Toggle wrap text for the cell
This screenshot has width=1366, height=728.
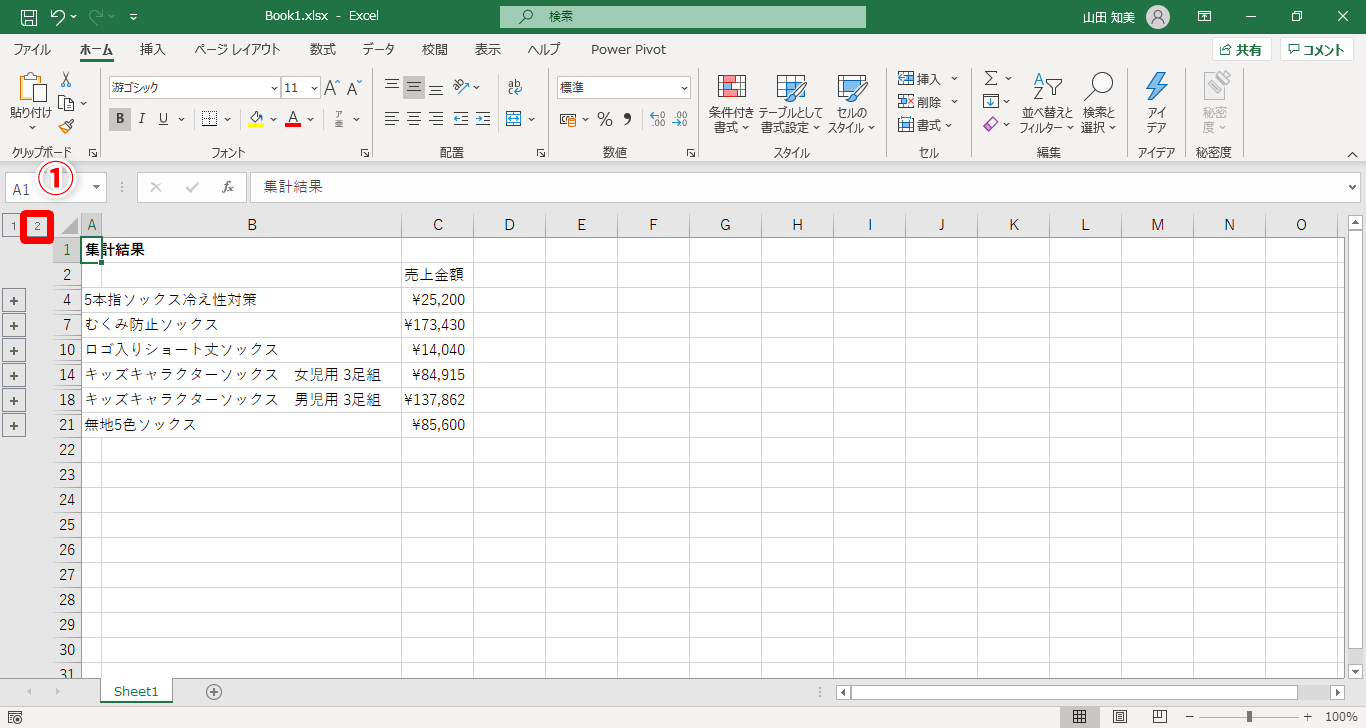[x=515, y=87]
